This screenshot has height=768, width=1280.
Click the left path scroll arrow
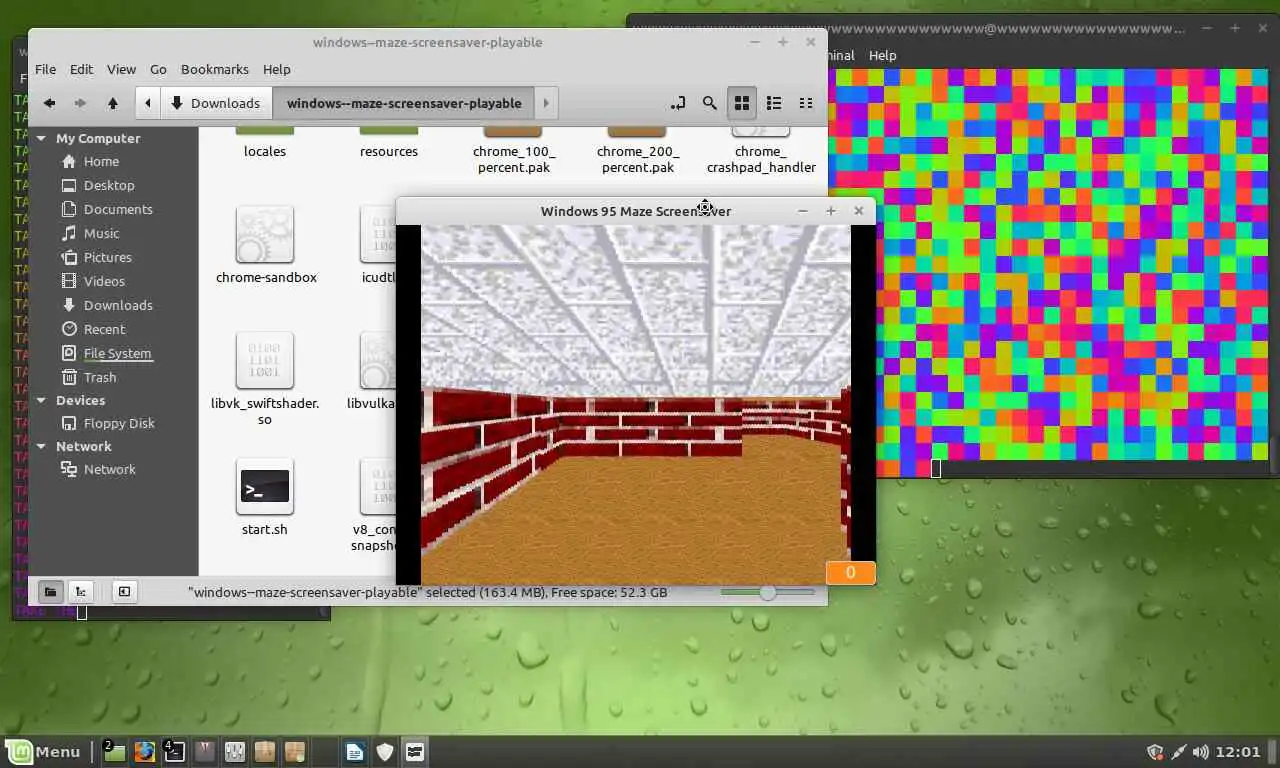[148, 103]
